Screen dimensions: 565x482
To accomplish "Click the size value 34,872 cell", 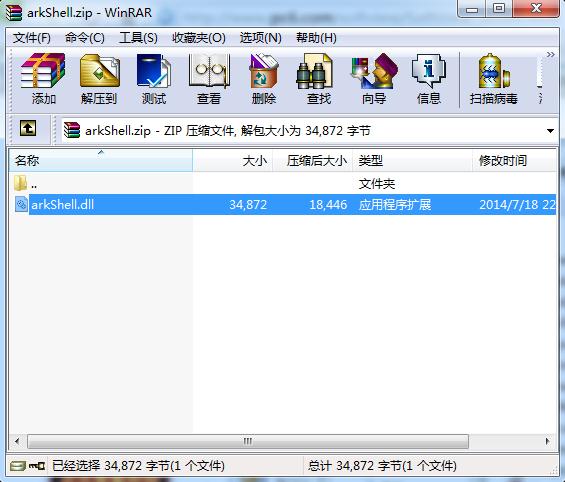I will 248,205.
